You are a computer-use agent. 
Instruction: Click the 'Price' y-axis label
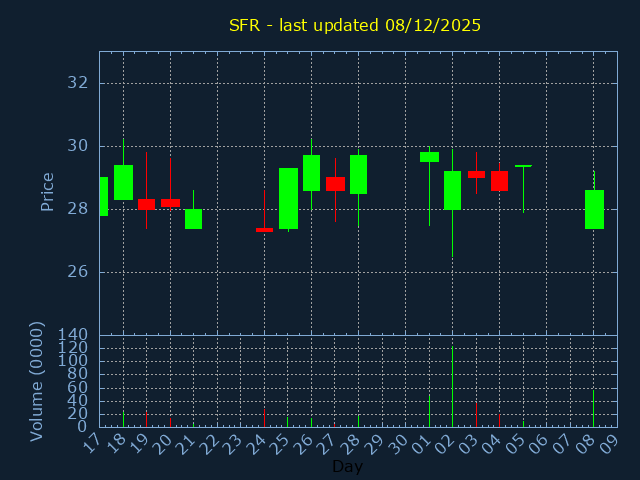[47, 191]
